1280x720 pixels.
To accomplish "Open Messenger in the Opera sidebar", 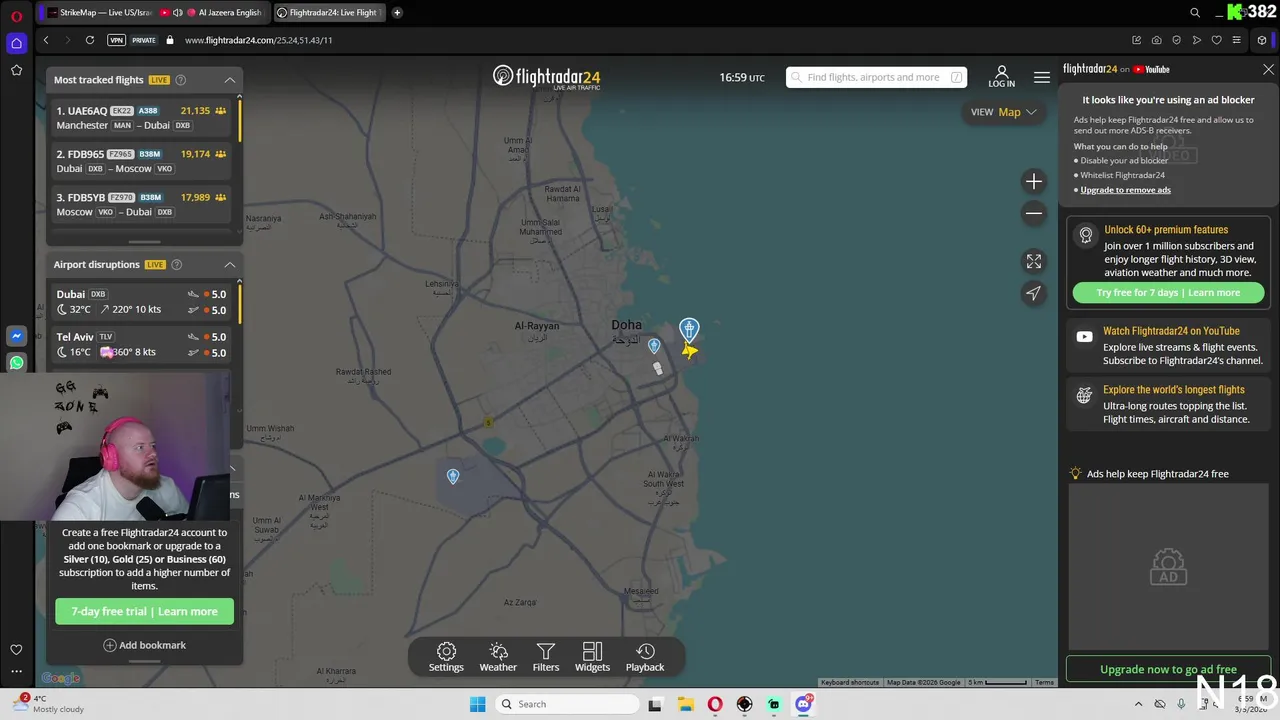I will tap(16, 336).
